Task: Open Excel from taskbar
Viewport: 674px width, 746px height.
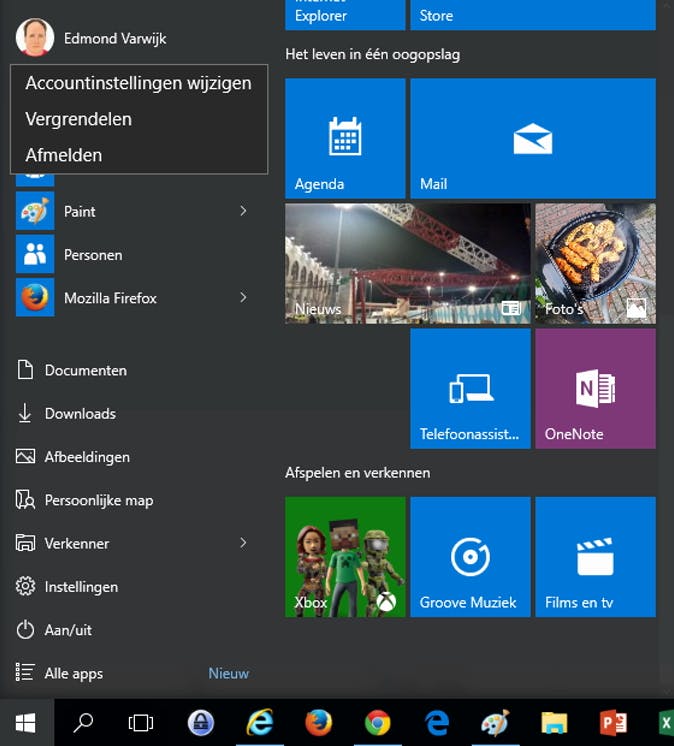Action: pyautogui.click(x=665, y=723)
